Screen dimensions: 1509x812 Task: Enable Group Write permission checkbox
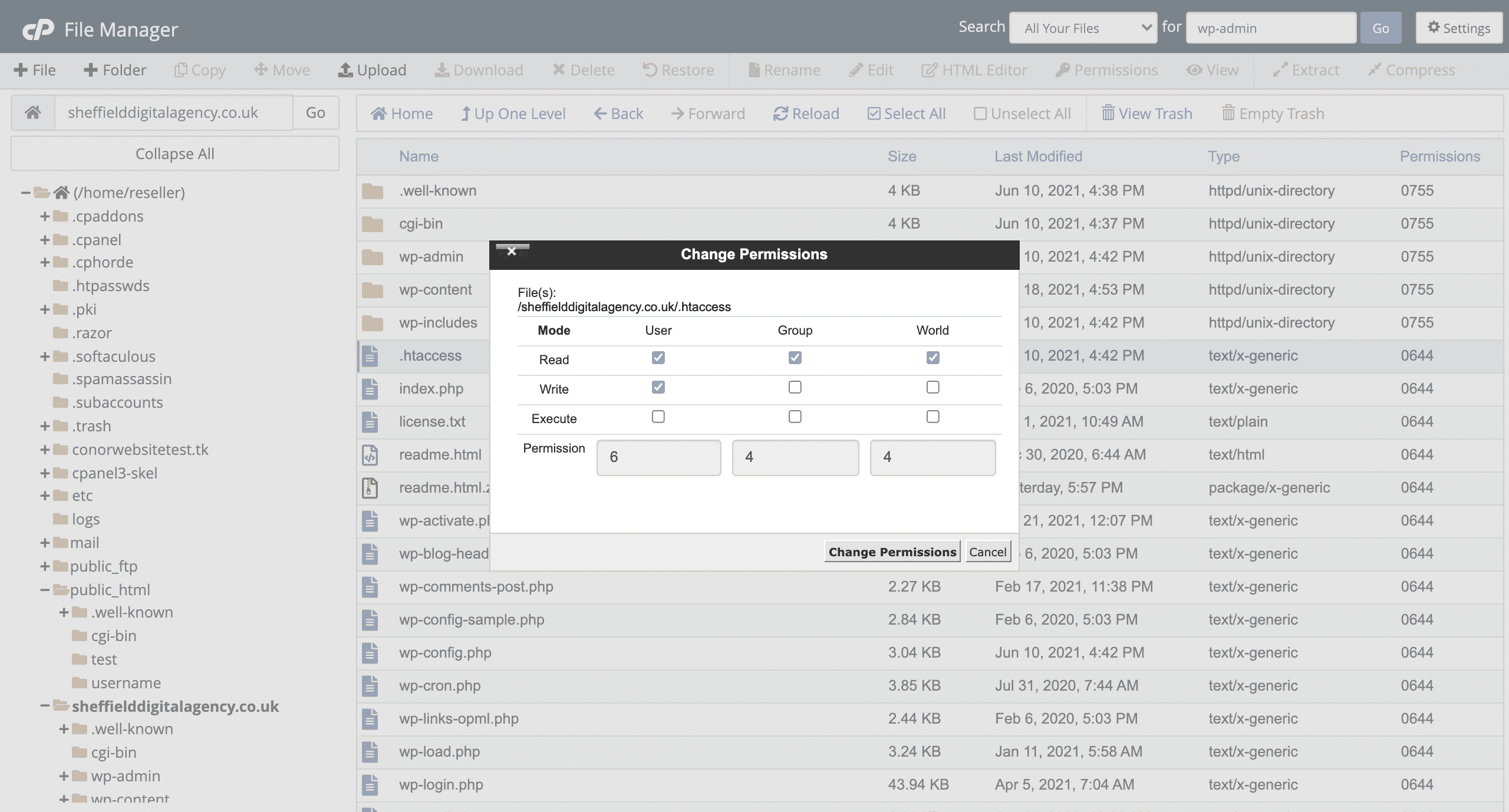tap(795, 387)
